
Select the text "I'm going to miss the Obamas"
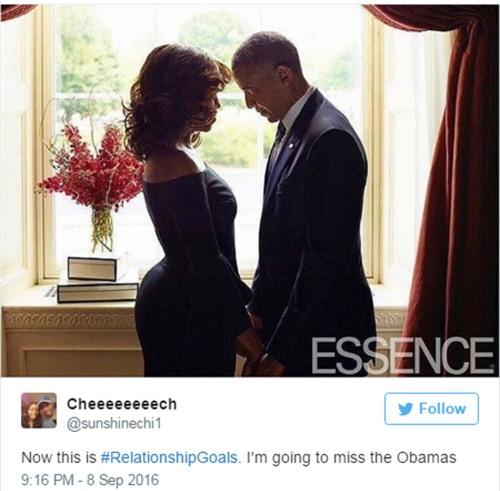tap(351, 457)
